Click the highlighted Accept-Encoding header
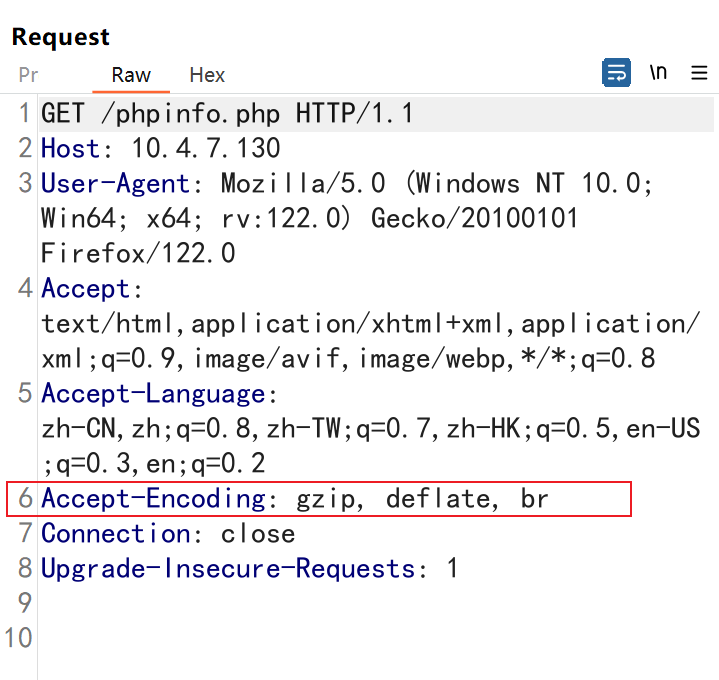The height and width of the screenshot is (680, 719). pyautogui.click(x=319, y=499)
